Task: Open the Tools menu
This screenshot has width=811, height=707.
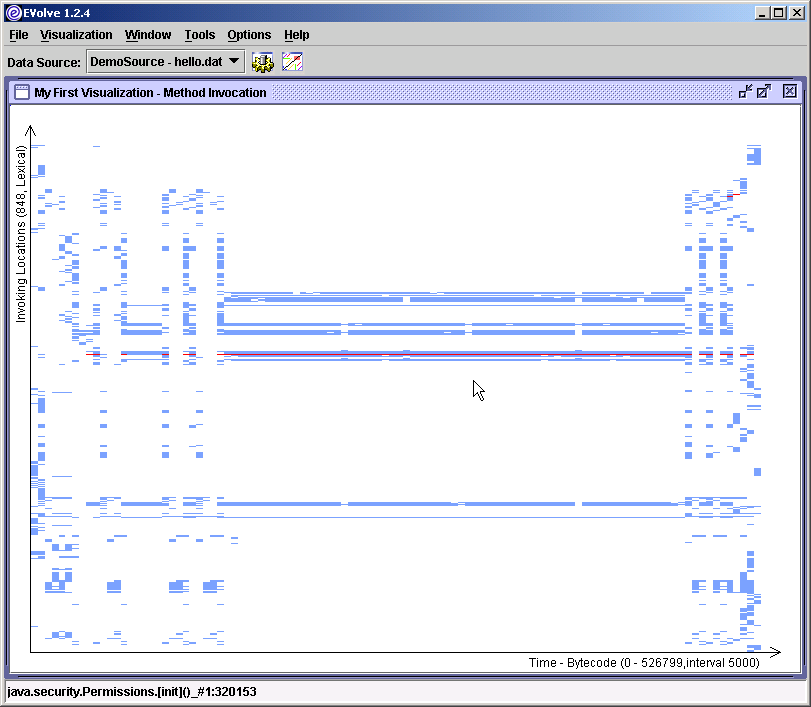Action: pyautogui.click(x=200, y=35)
